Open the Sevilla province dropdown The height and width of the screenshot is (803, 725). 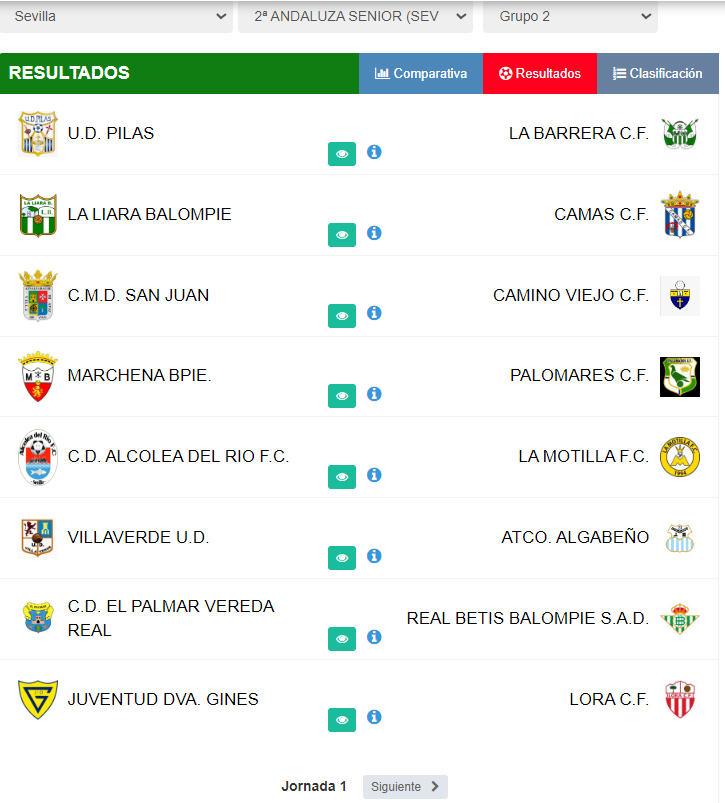[116, 17]
